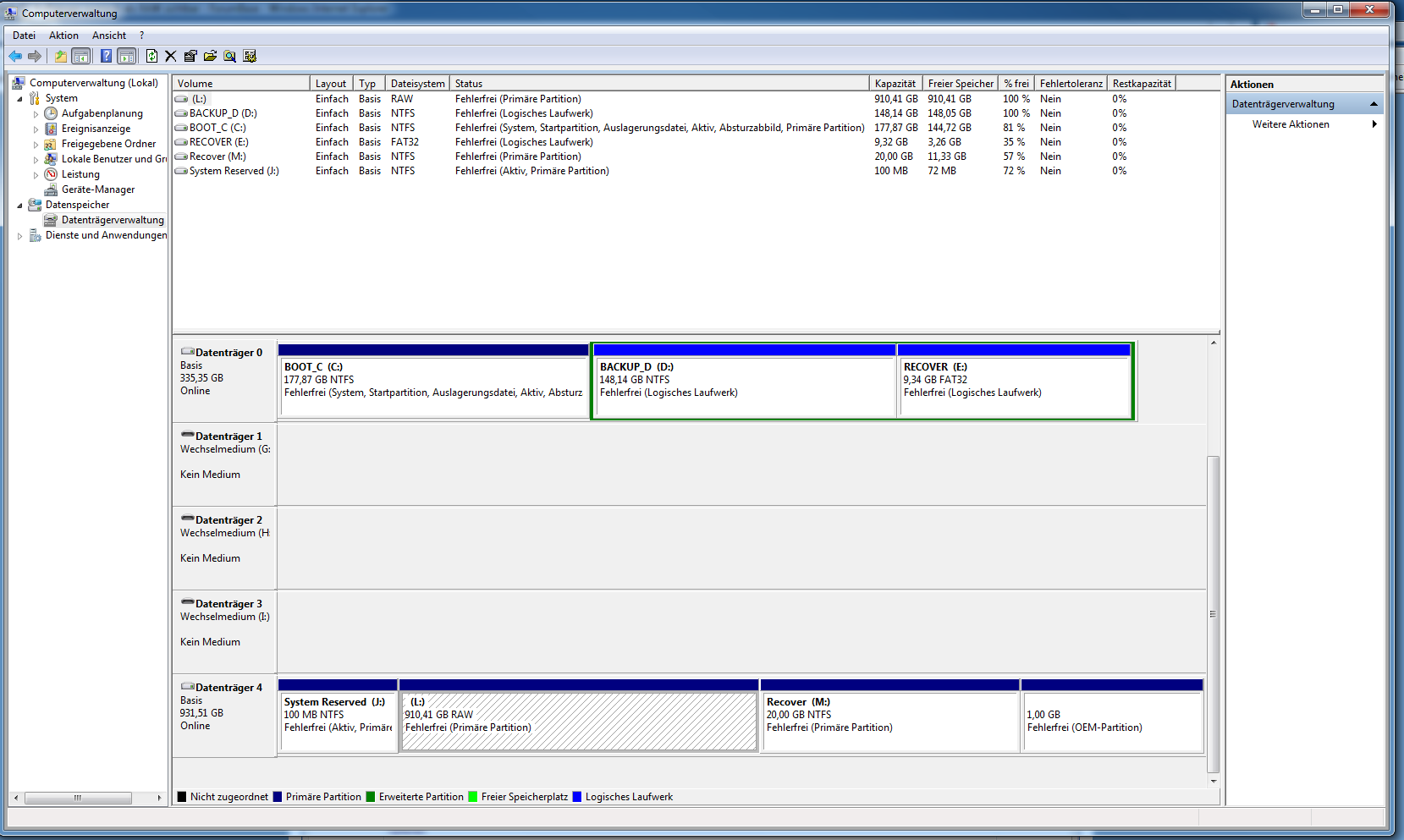Screen dimensions: 1404x840
Task: Collapse the Datenträgerverwaltung actions section arrow
Action: point(1374,104)
